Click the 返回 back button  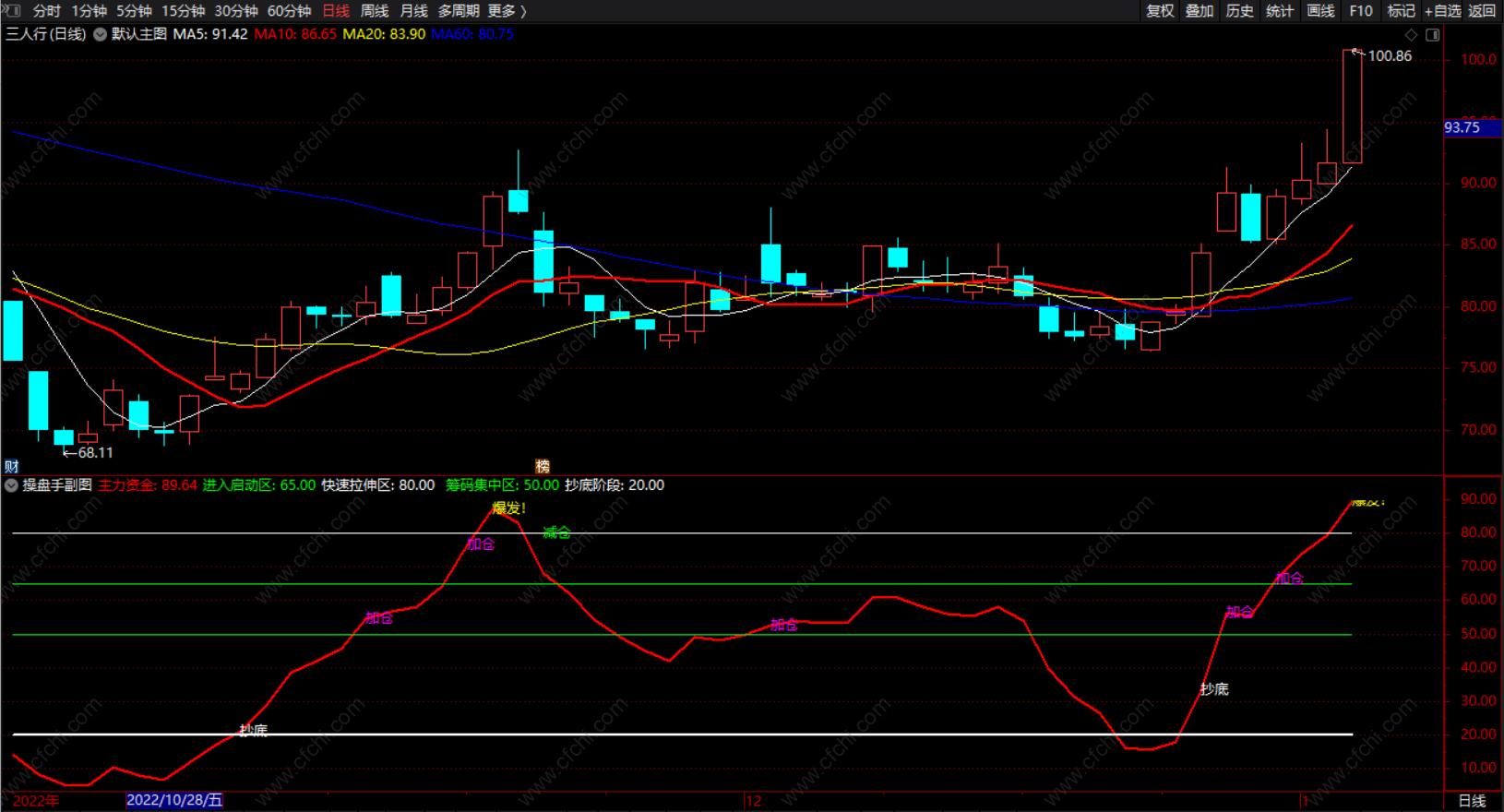pyautogui.click(x=1482, y=11)
